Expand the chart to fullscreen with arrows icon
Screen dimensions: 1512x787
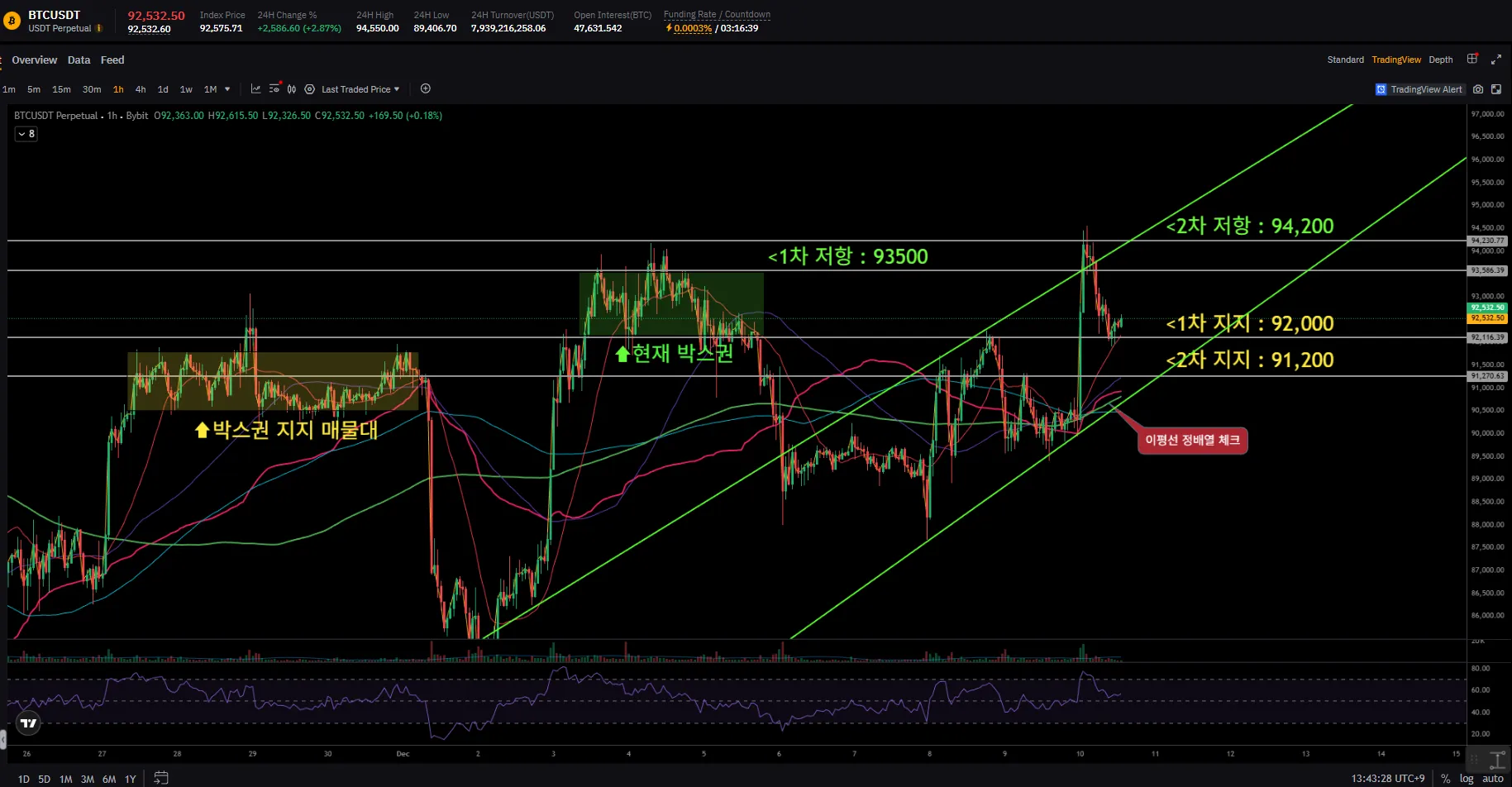click(x=1495, y=60)
